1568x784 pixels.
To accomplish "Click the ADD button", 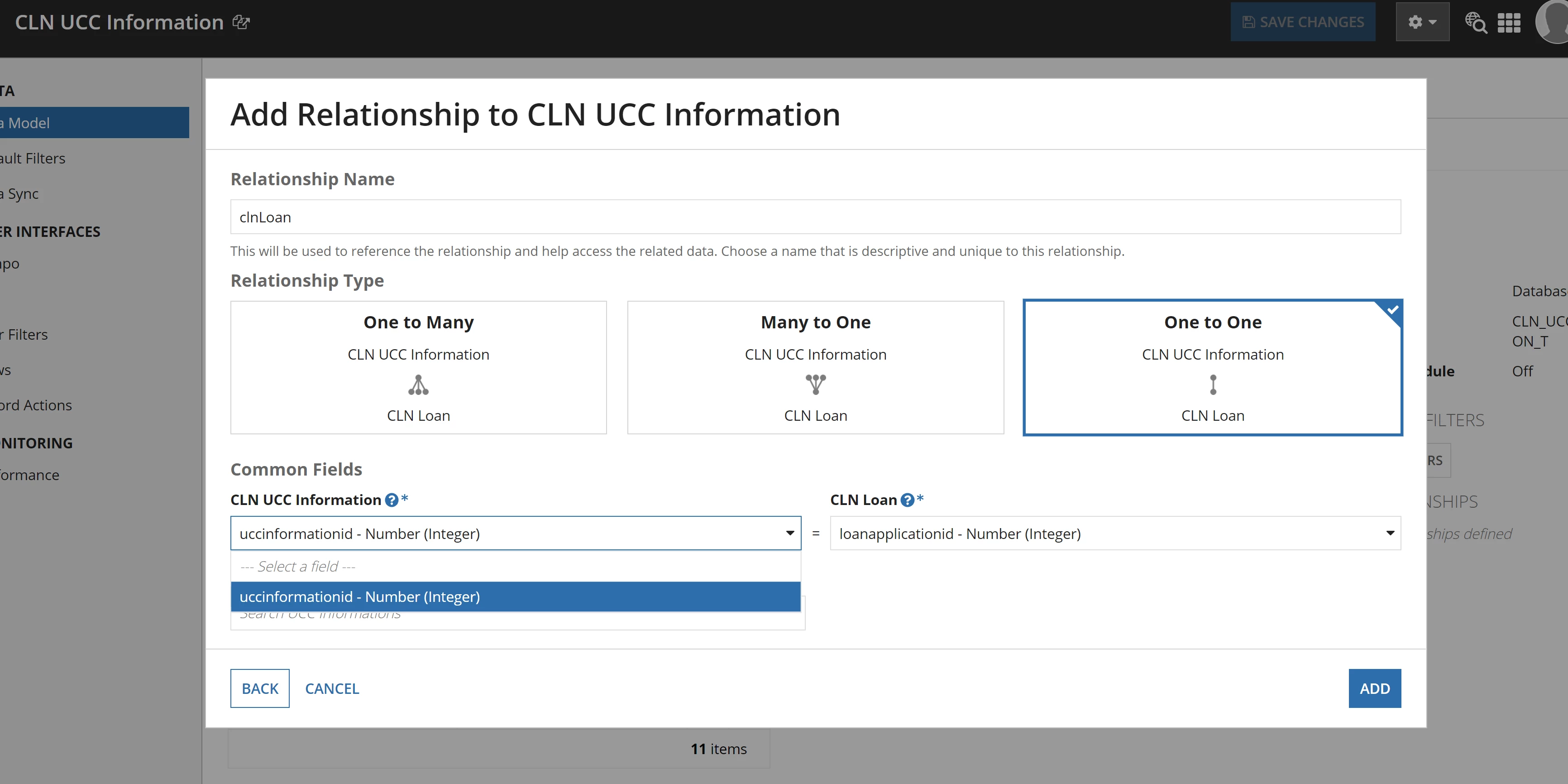I will point(1374,688).
